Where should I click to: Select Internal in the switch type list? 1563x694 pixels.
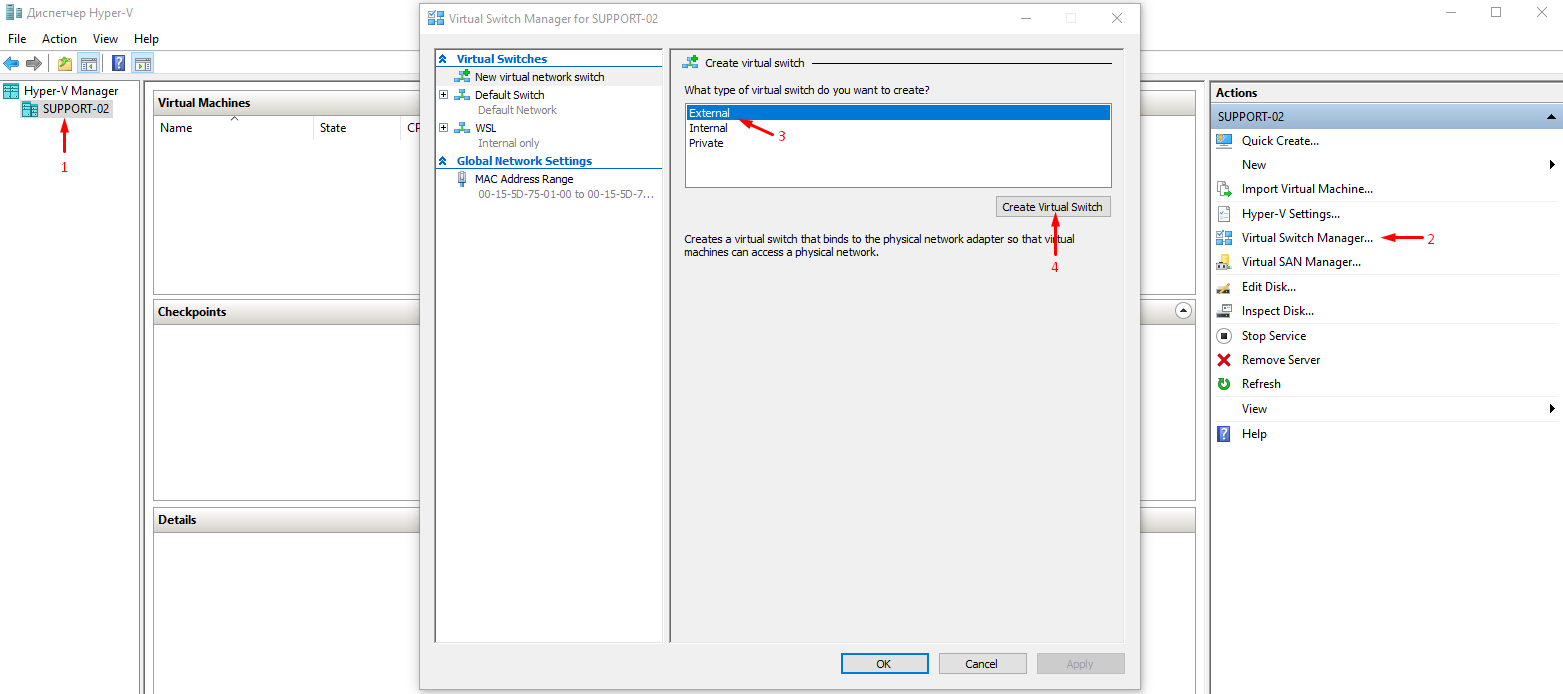coord(708,127)
